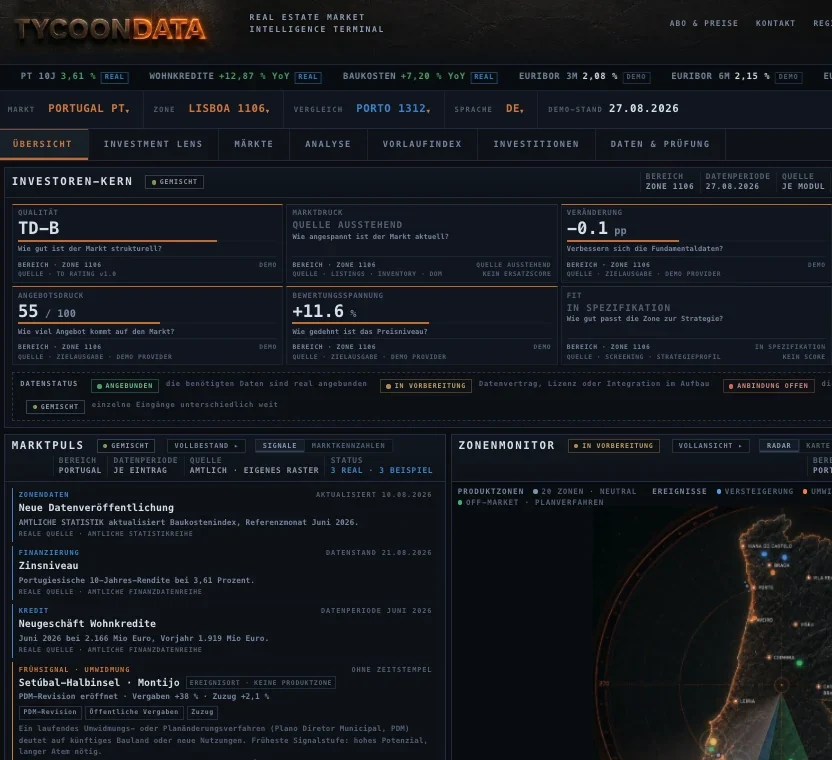
Task: Click the Demo-Stand 27.08.2026 date
Action: pyautogui.click(x=644, y=108)
